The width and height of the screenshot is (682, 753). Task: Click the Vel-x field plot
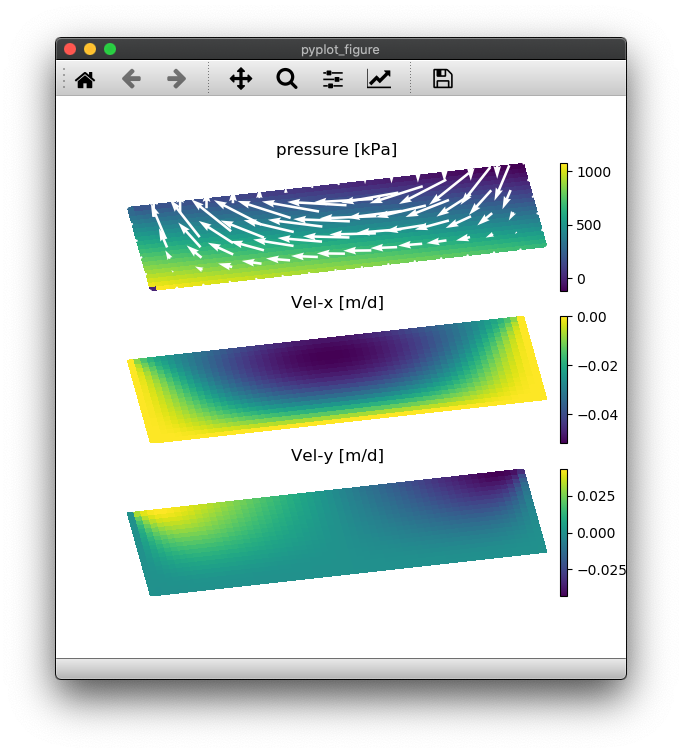[337, 380]
